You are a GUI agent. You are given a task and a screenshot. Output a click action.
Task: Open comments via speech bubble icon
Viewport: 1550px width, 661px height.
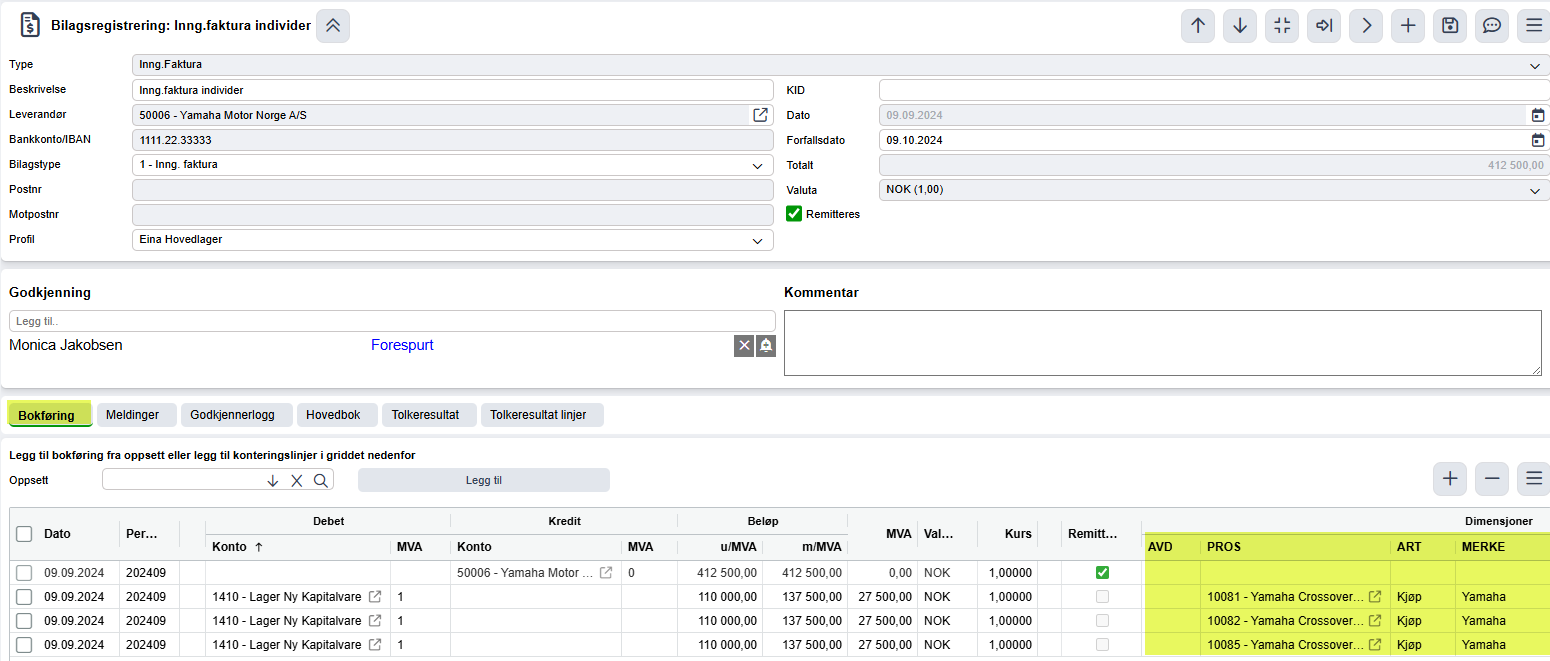click(x=1492, y=26)
